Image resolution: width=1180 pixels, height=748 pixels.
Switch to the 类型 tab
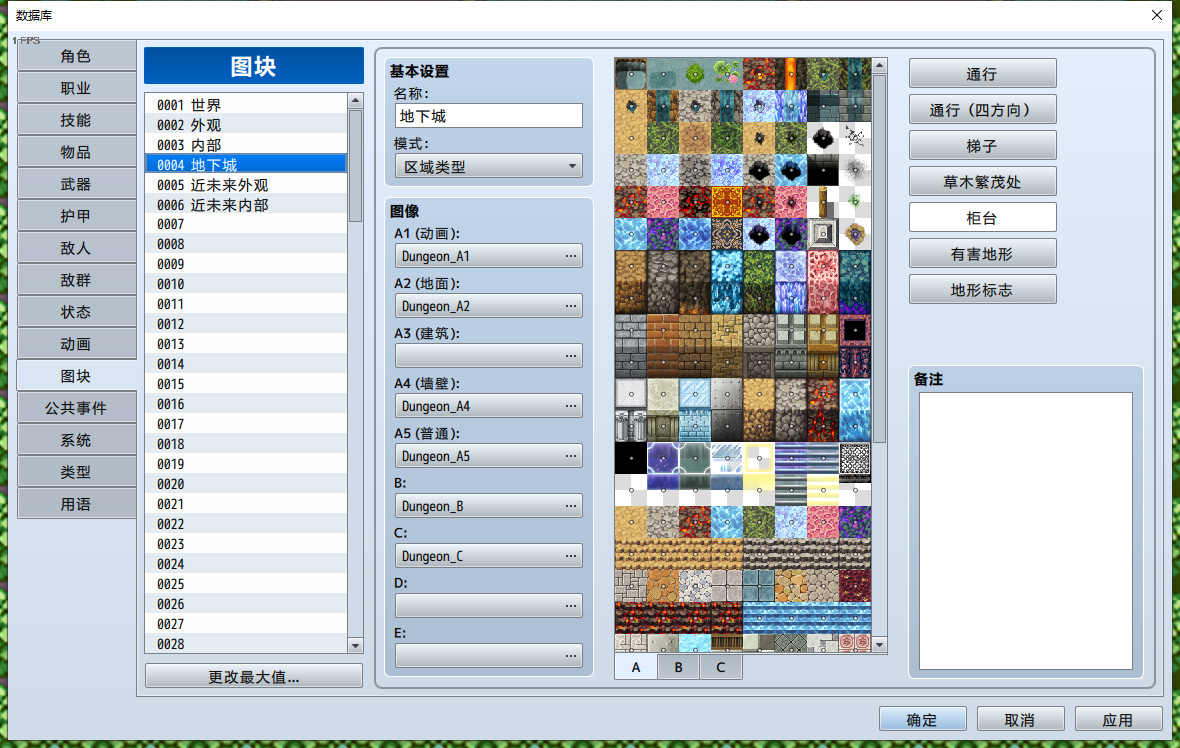(x=76, y=472)
